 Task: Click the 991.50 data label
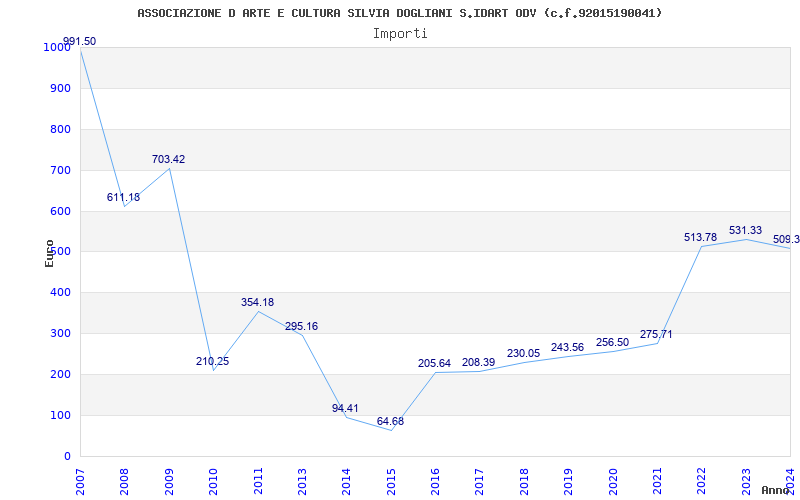point(79,41)
